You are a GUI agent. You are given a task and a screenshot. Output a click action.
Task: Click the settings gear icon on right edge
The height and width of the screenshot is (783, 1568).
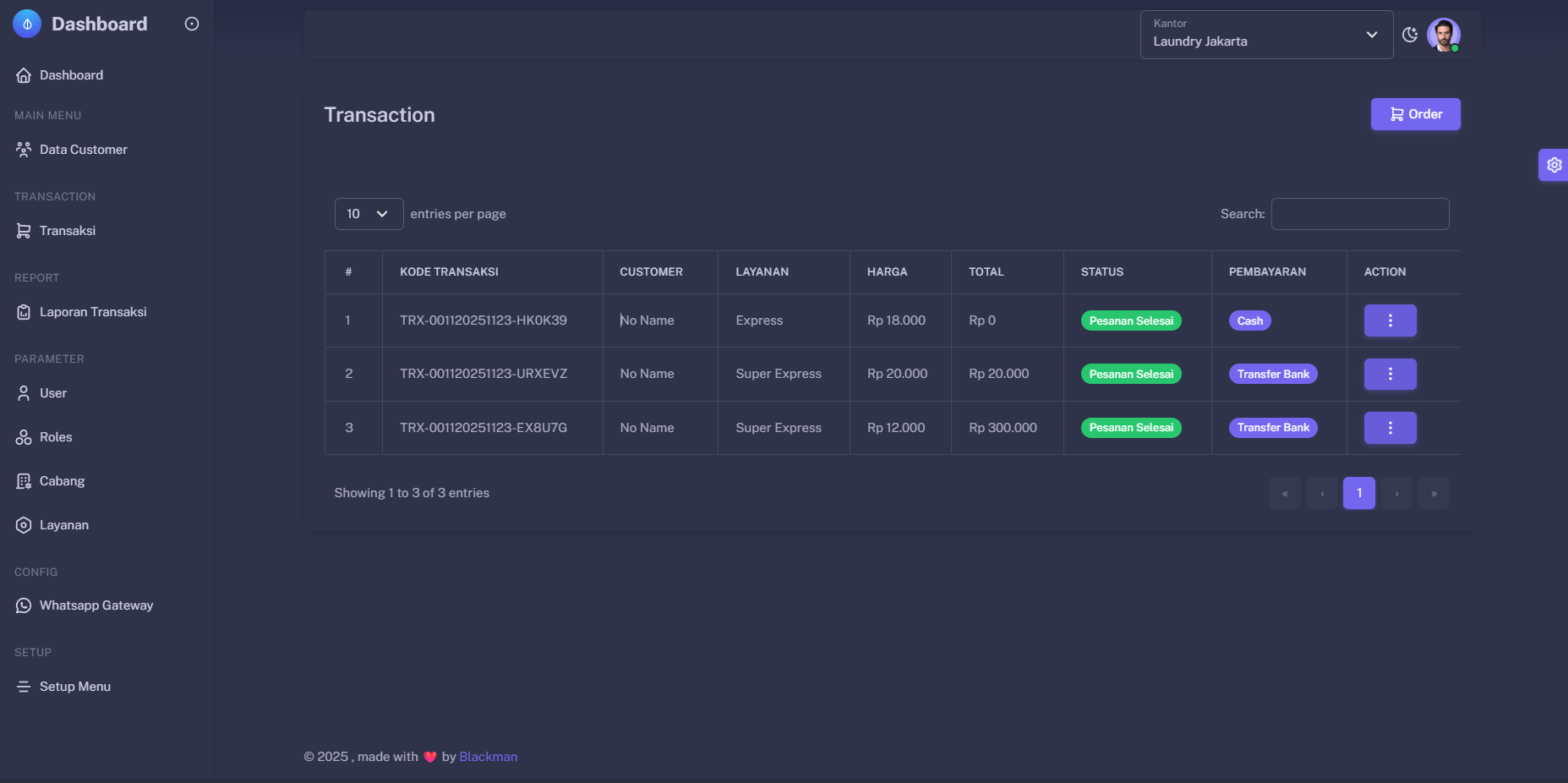(x=1554, y=165)
